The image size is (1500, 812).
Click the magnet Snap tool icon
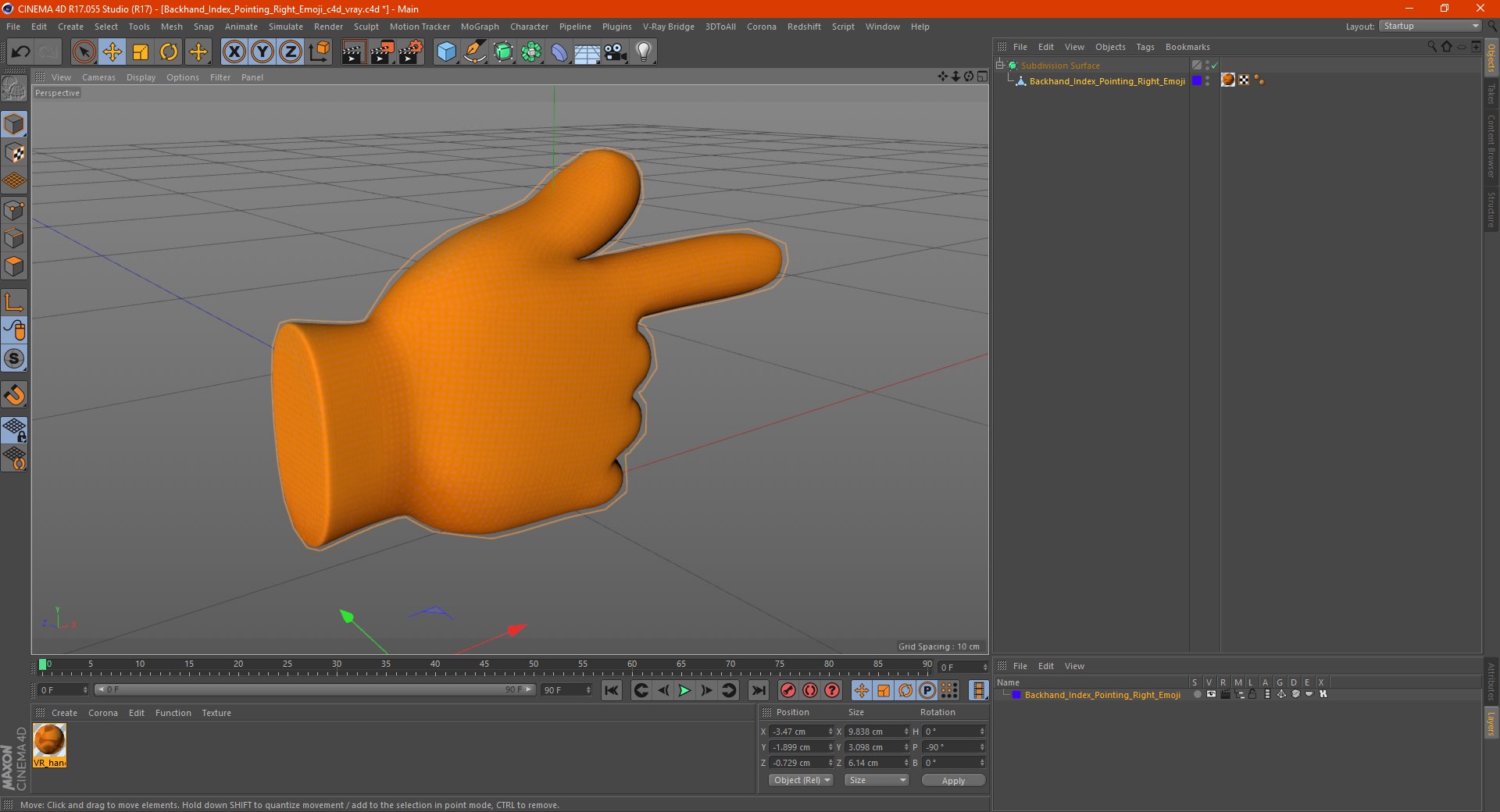click(x=14, y=395)
